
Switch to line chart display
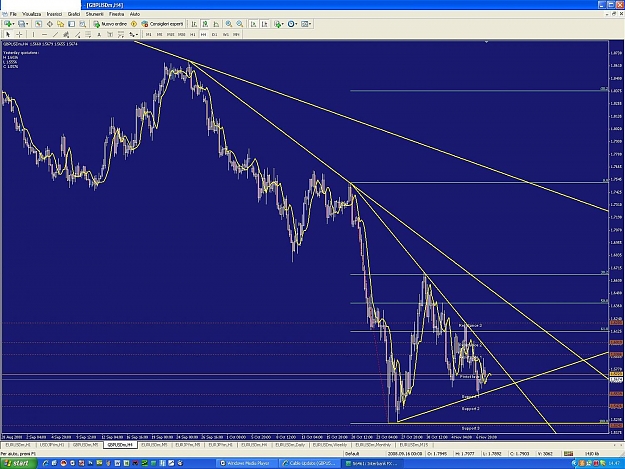tap(216, 24)
